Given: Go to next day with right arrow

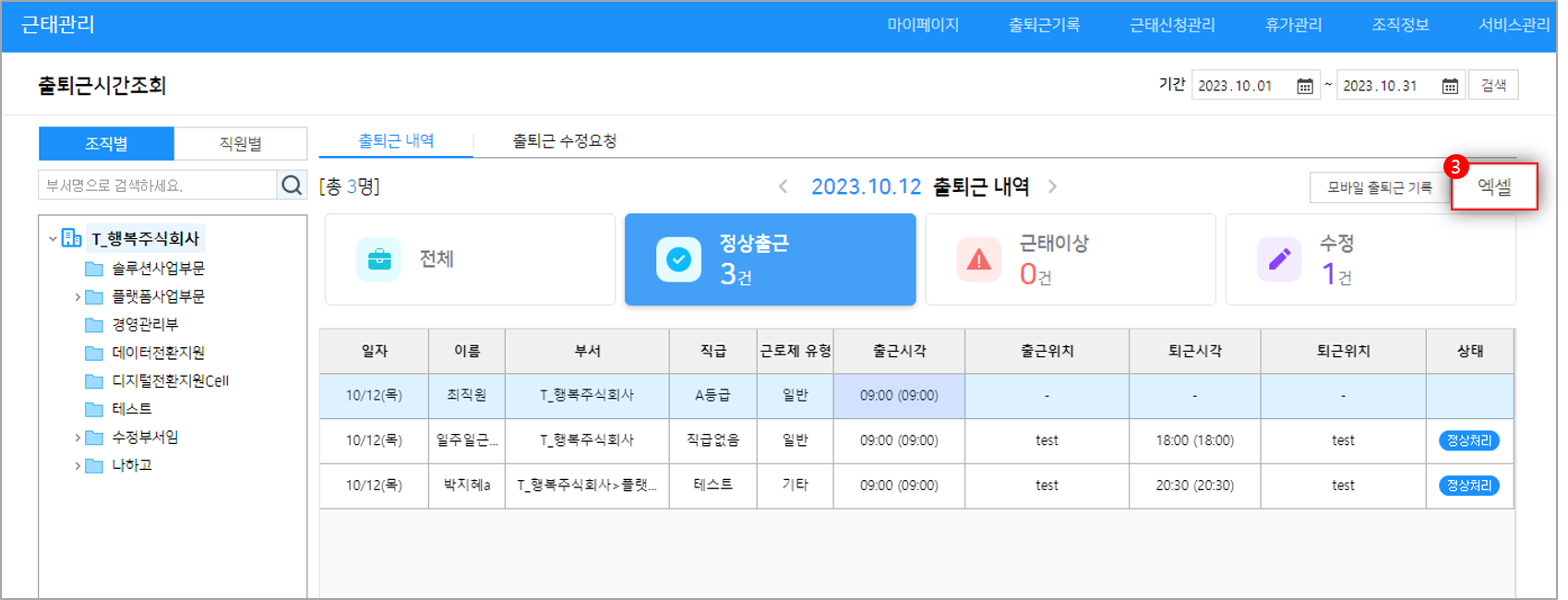Looking at the screenshot, I should click(1052, 186).
